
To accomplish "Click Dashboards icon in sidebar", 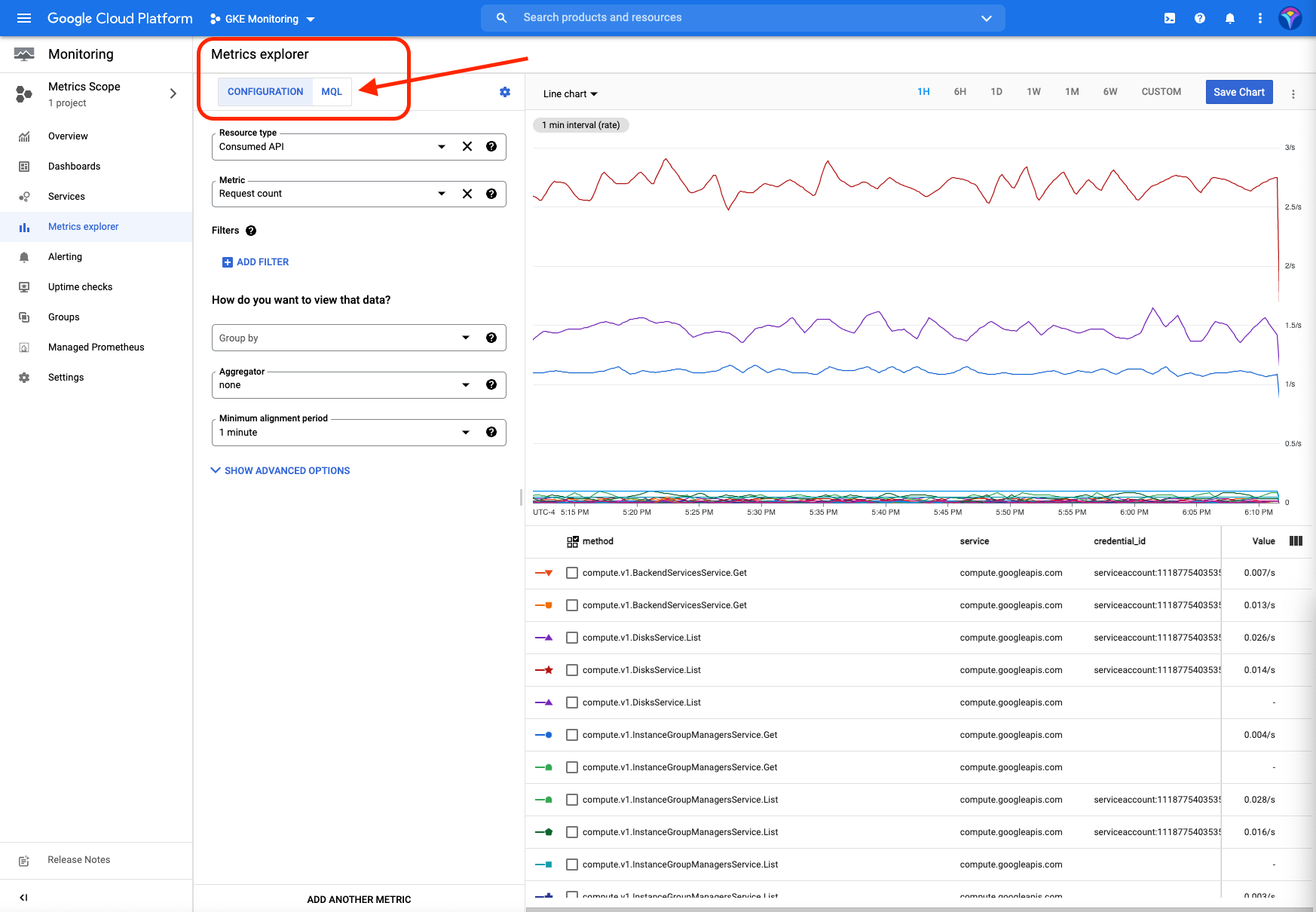I will (24, 167).
